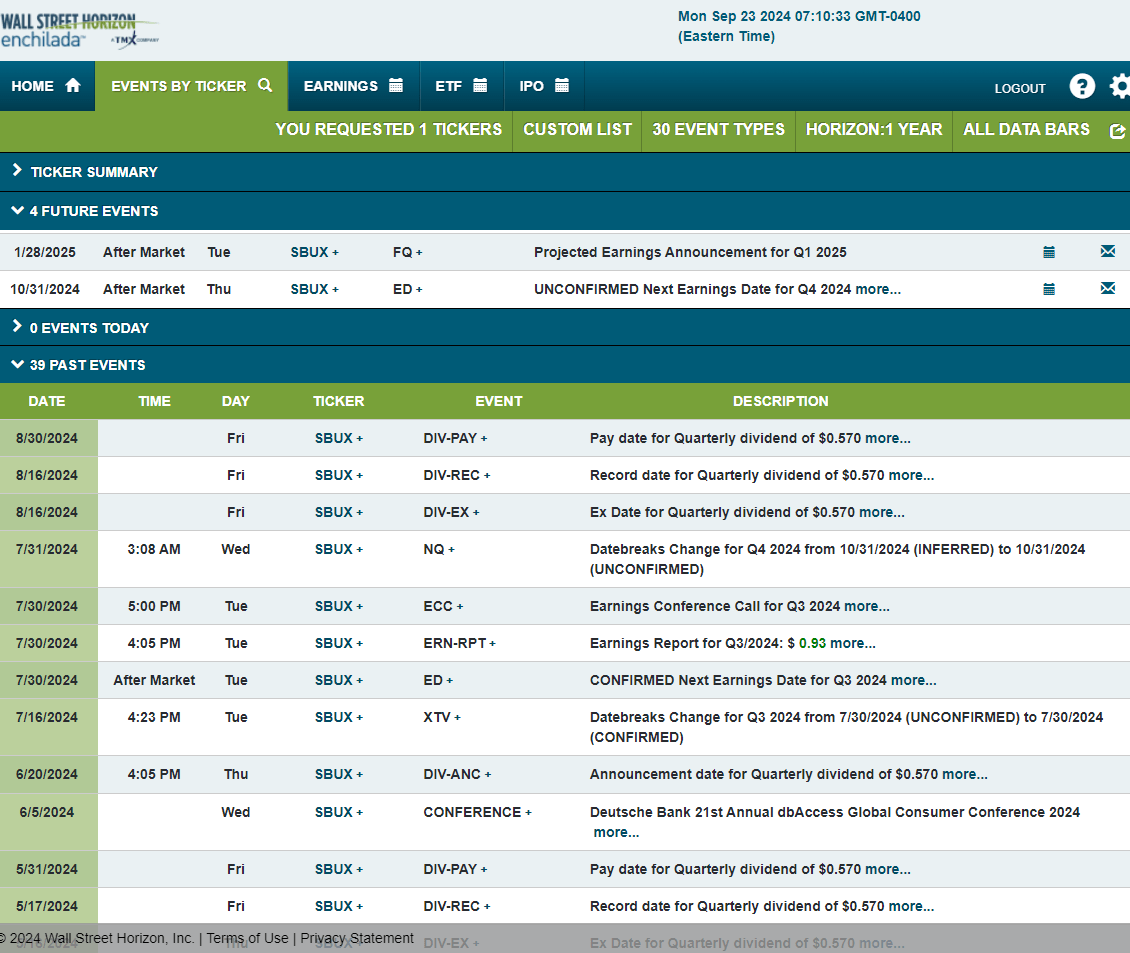Click more... on 8/30/2024 pay date description

(x=888, y=438)
